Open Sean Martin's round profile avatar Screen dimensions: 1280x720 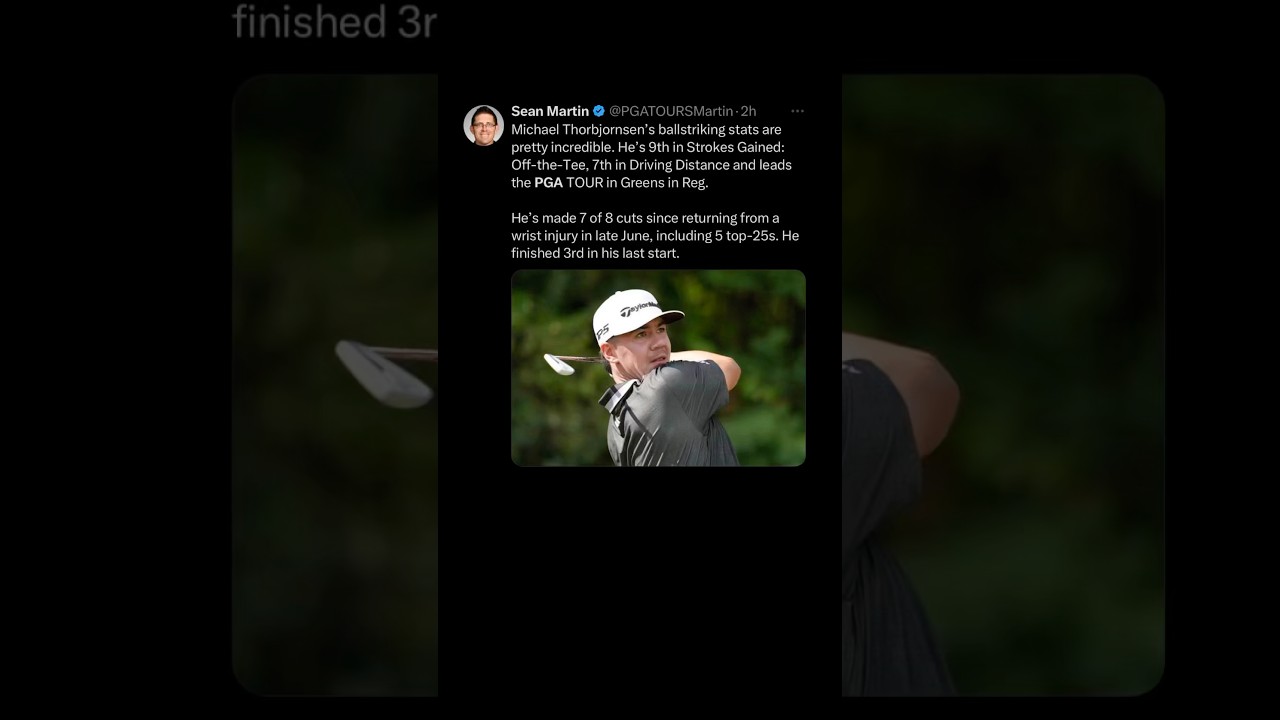point(483,125)
